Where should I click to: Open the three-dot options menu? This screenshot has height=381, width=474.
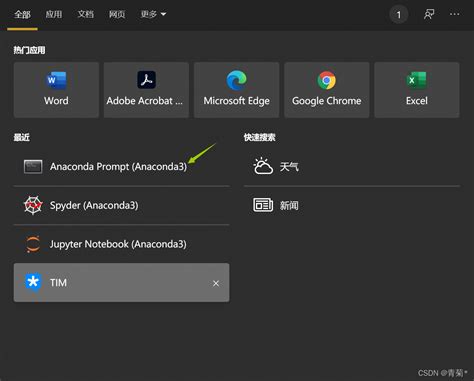click(x=455, y=14)
